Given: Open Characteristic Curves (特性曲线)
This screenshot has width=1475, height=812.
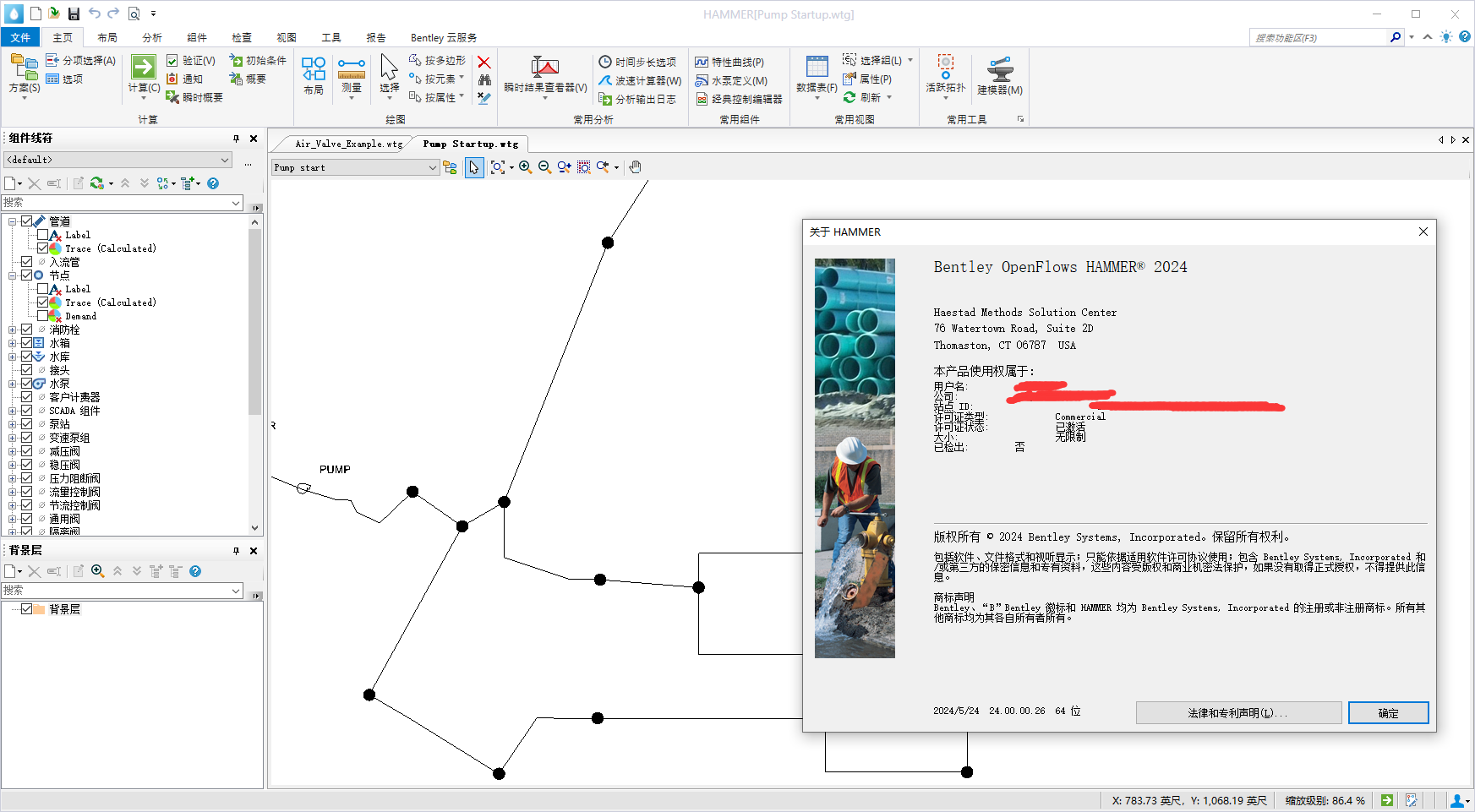Looking at the screenshot, I should (x=729, y=63).
